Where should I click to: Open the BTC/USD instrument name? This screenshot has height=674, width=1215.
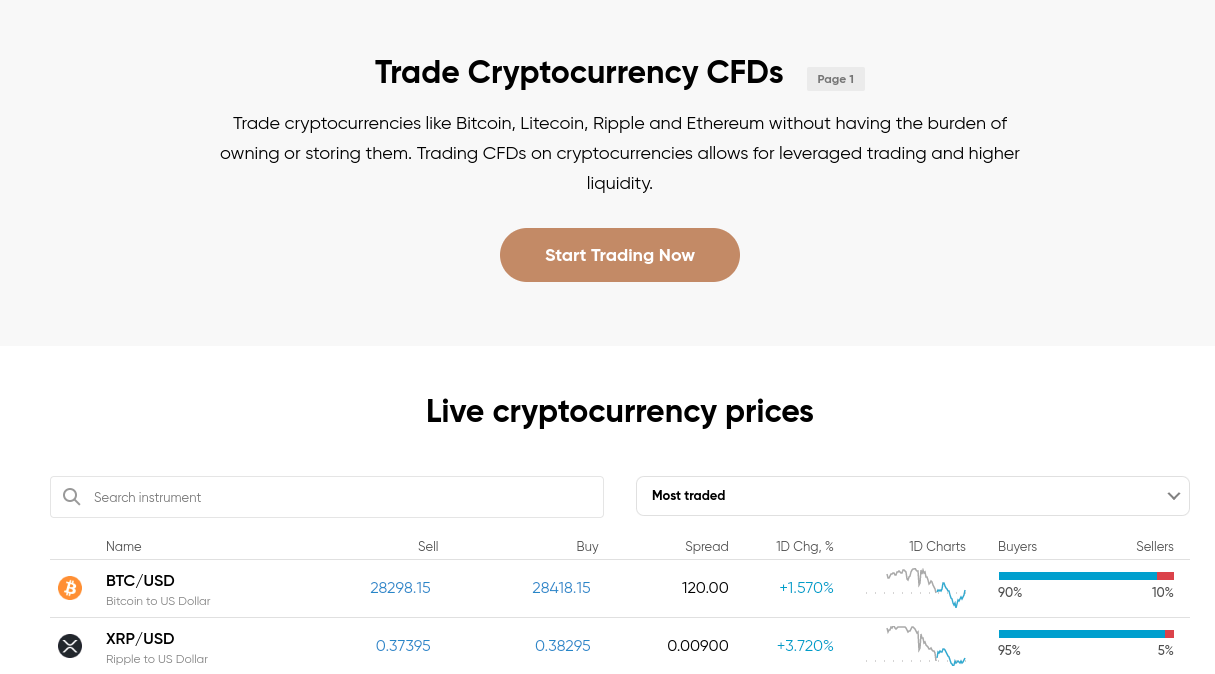[x=140, y=581]
